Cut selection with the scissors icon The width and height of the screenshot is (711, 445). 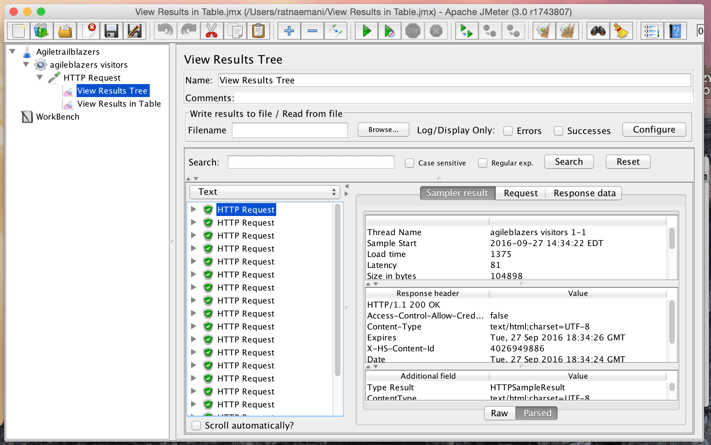[x=212, y=31]
